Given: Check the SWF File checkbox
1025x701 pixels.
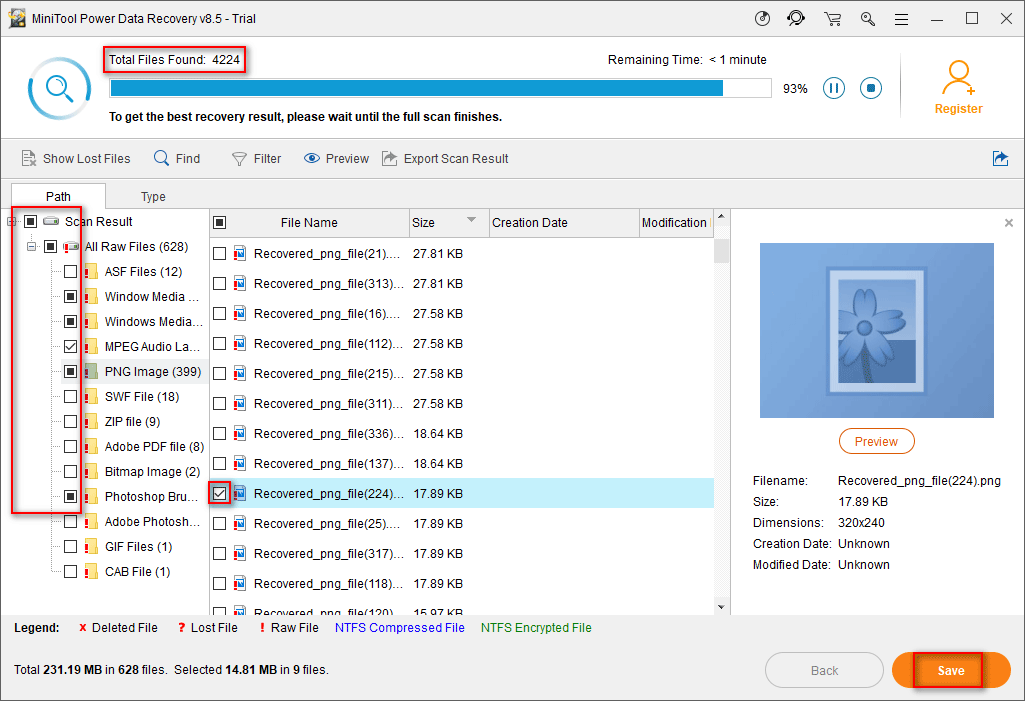Looking at the screenshot, I should pos(71,396).
